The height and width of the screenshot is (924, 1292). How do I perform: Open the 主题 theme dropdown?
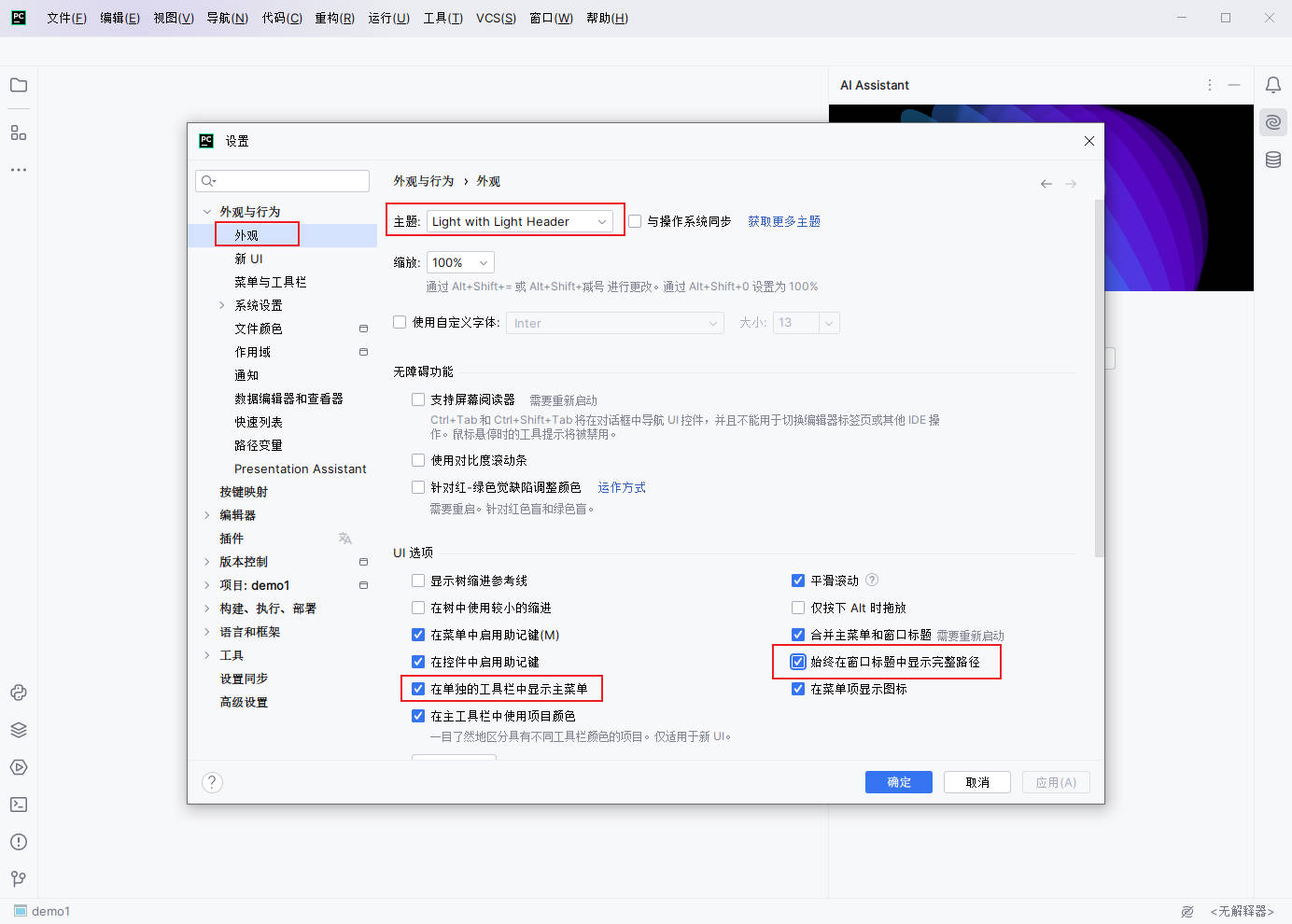pos(520,221)
